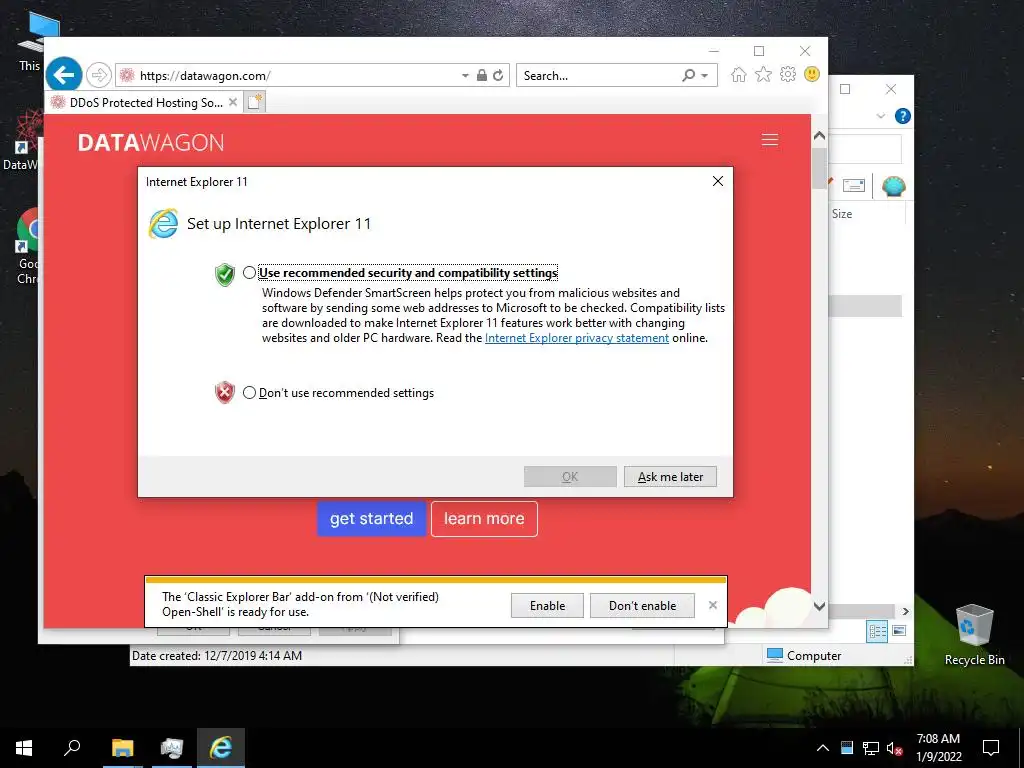Click the get started button
The width and height of the screenshot is (1024, 768).
tap(372, 519)
